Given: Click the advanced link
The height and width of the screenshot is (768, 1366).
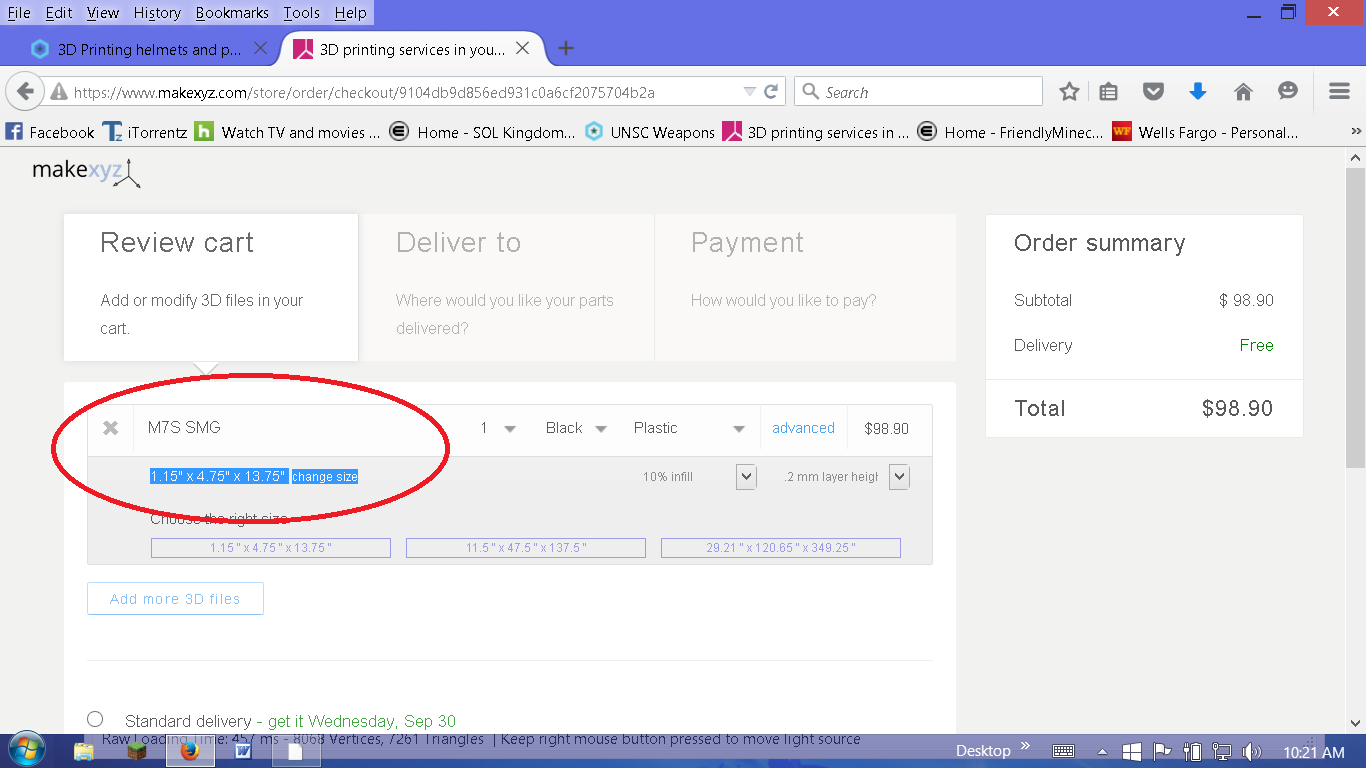Looking at the screenshot, I should pos(803,428).
